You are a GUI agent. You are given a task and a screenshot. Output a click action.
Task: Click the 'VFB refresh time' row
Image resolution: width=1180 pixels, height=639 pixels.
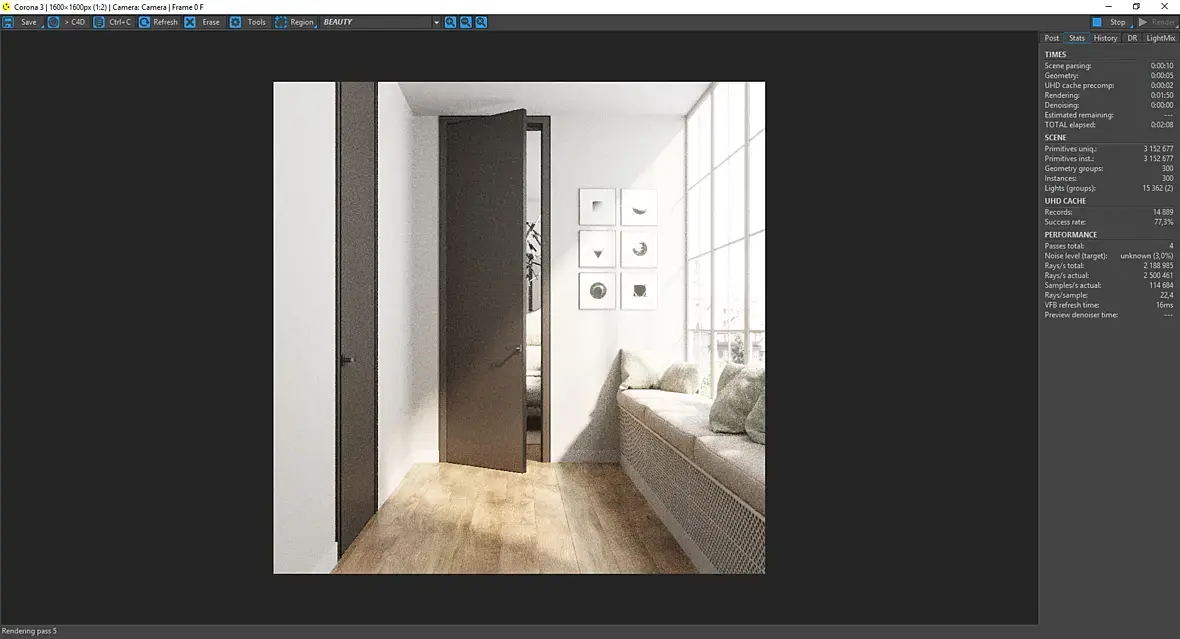click(1109, 305)
